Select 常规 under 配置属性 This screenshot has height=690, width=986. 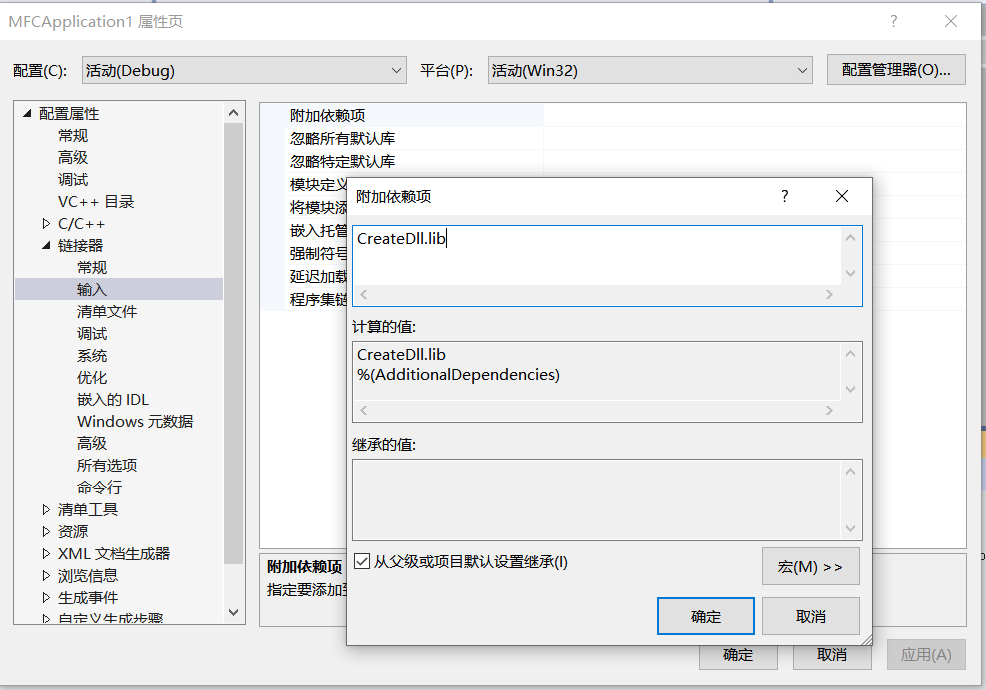click(x=73, y=135)
